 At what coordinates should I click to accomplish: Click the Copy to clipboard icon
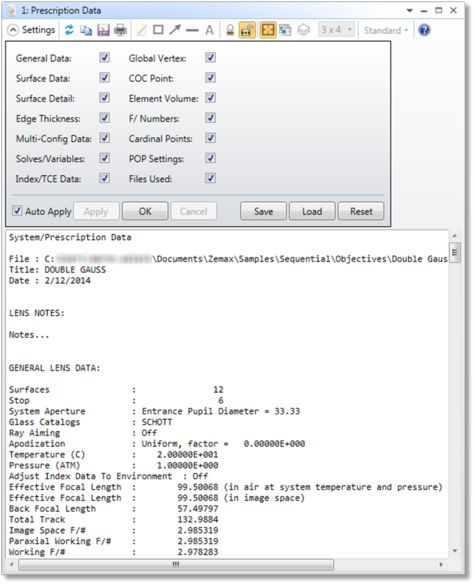[x=86, y=30]
